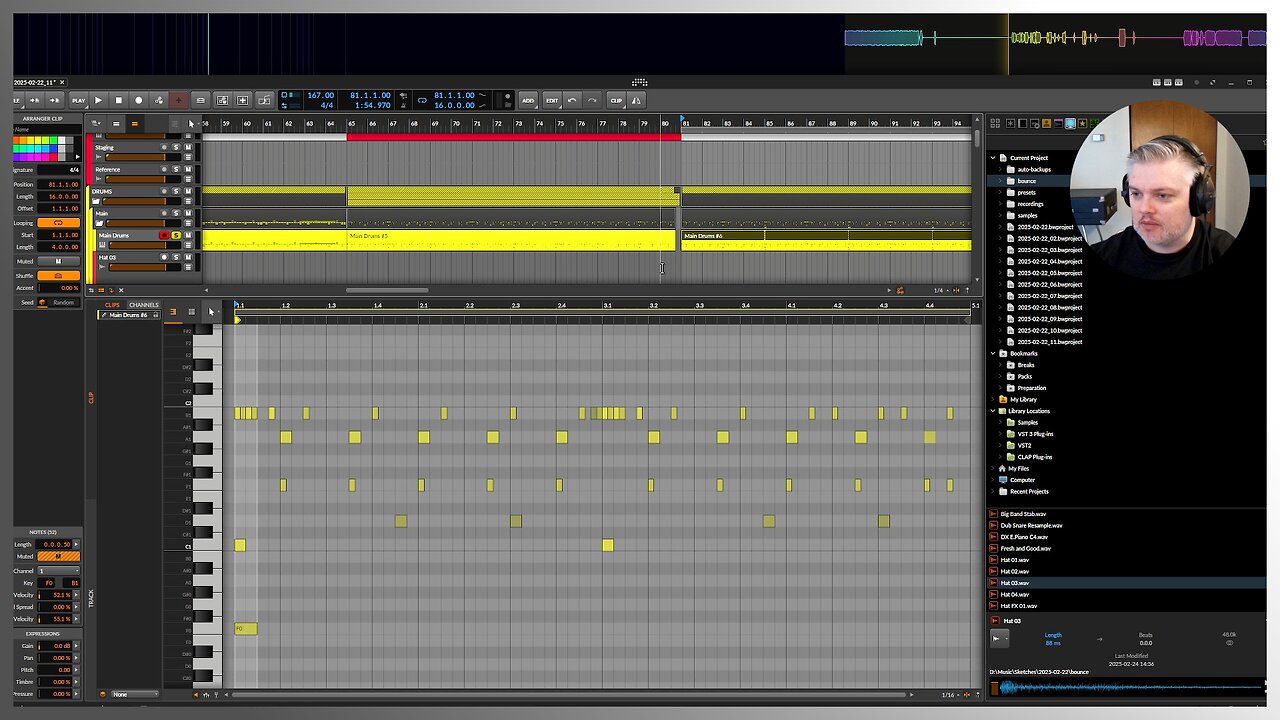Stop playback with the Stop button

118,100
